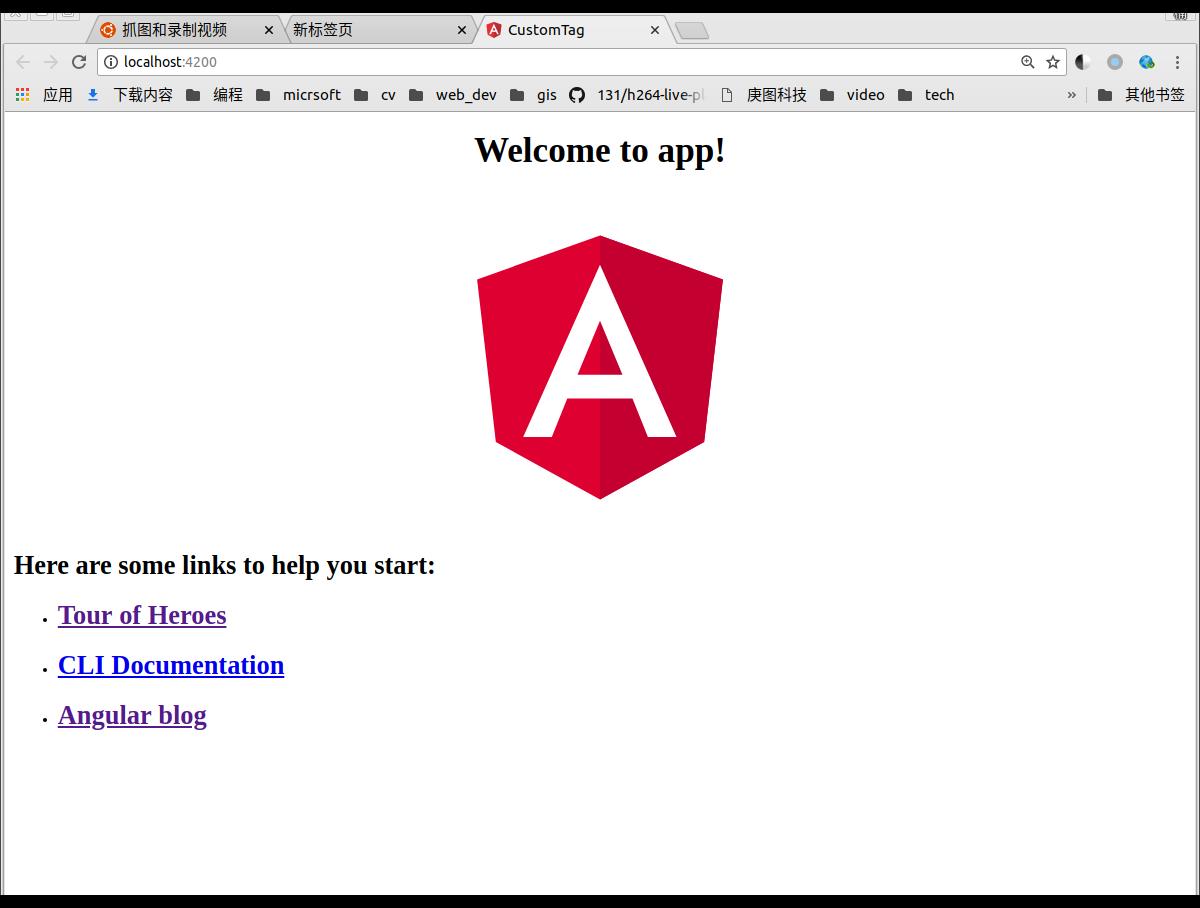
Task: Close the CustomTag tab
Action: (655, 30)
